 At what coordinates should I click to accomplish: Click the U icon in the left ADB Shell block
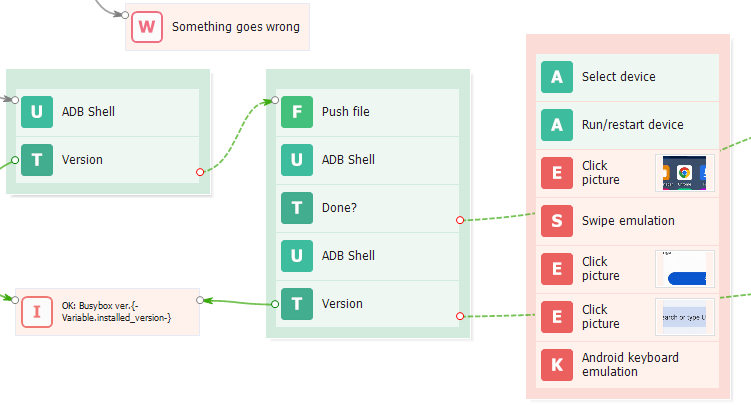coord(37,112)
